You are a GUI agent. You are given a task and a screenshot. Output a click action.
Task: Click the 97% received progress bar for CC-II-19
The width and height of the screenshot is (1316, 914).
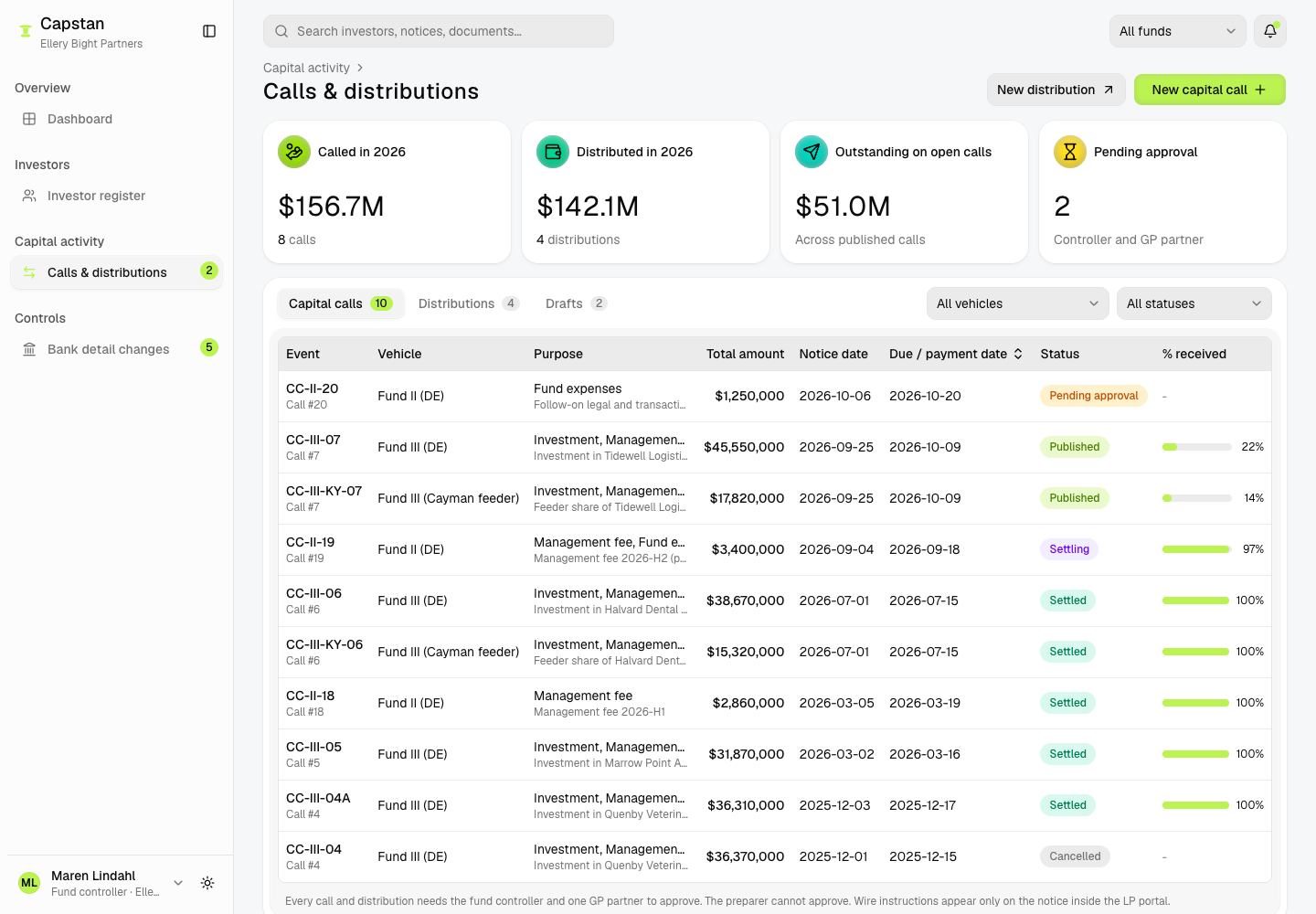(x=1197, y=549)
